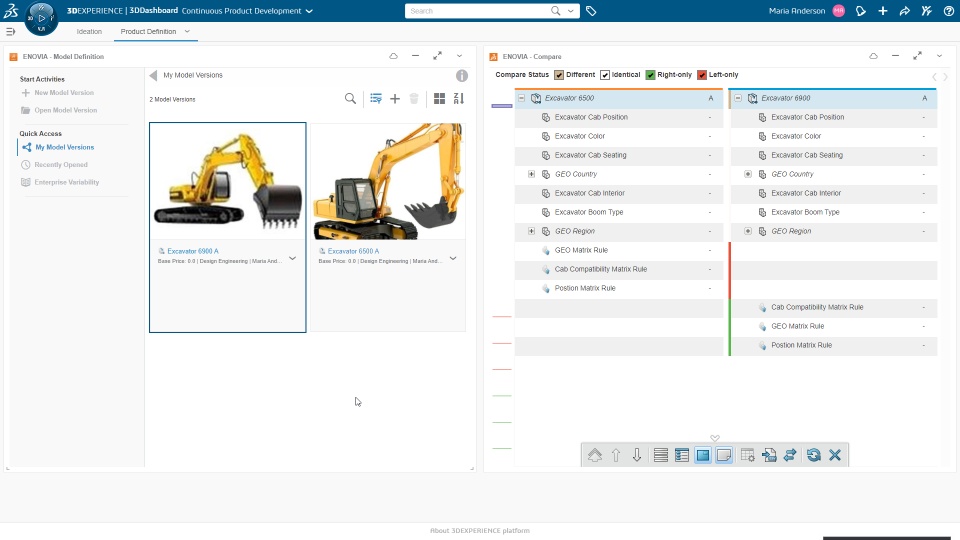The image size is (960, 540).
Task: Click the double up arrow in compare toolbar
Action: (594, 455)
